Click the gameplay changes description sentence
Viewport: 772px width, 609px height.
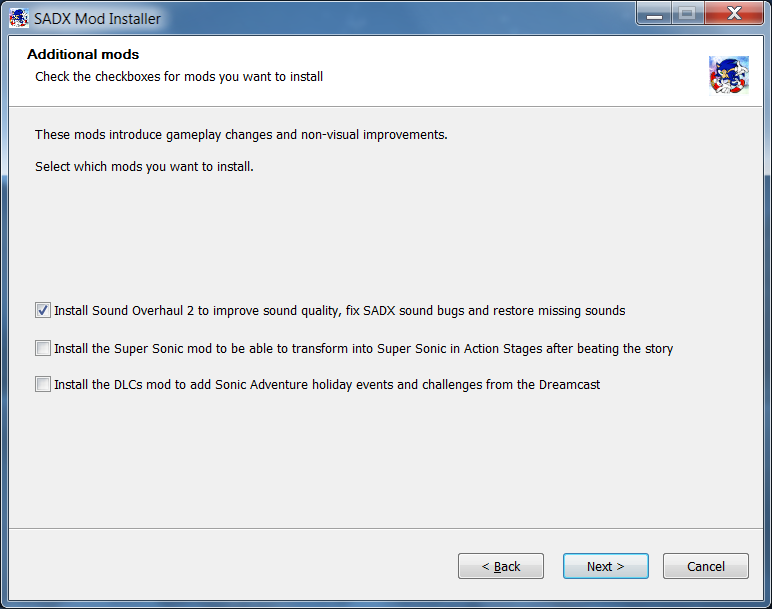[241, 135]
